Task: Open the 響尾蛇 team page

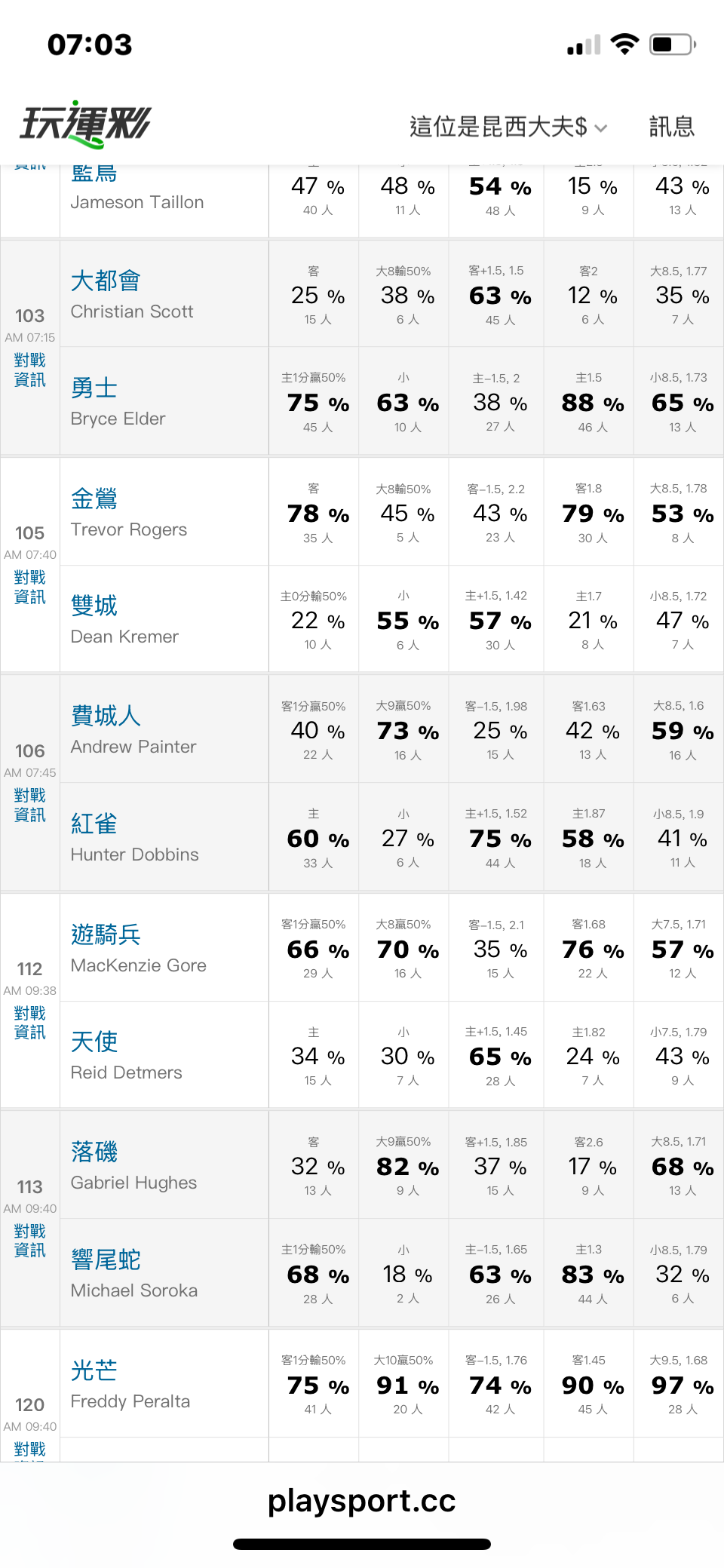Action: (106, 1259)
